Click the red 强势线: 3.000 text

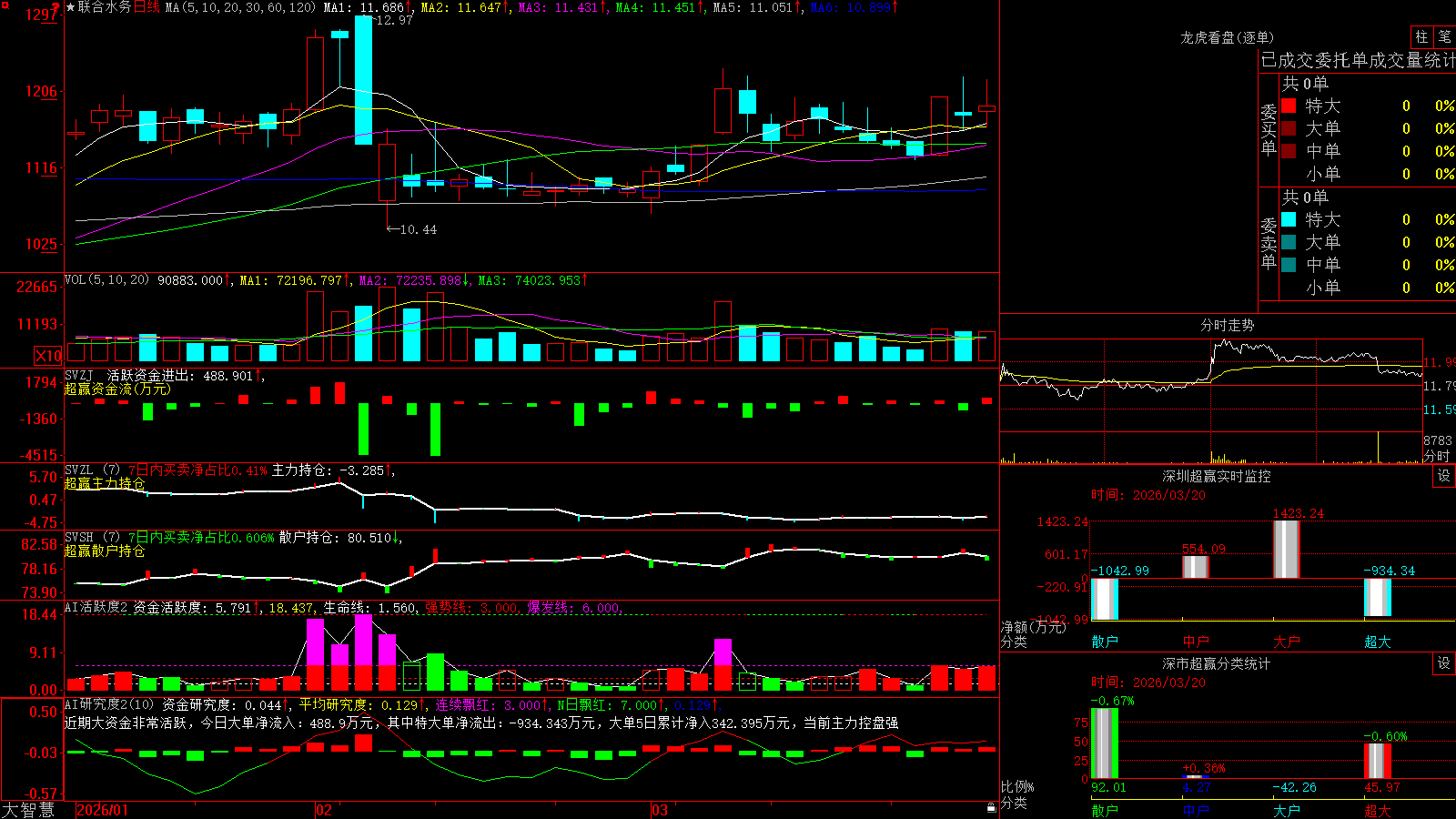pyautogui.click(x=472, y=608)
